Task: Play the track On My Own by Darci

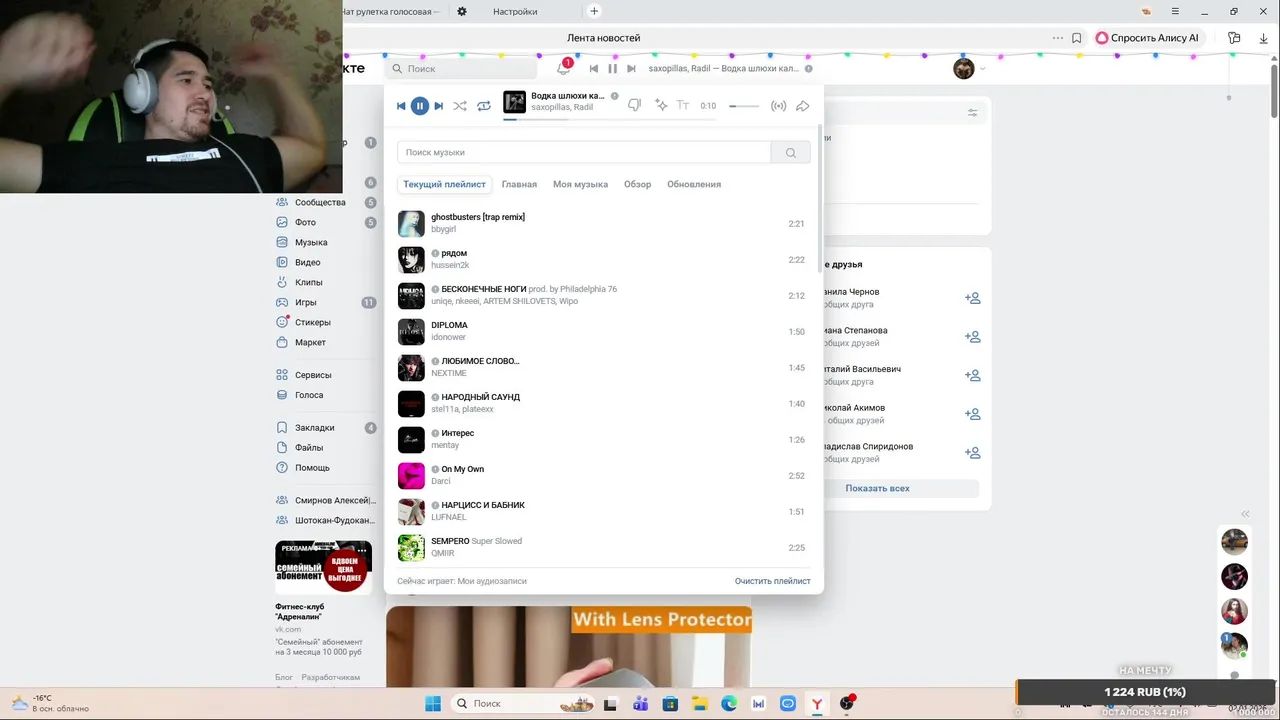Action: [x=604, y=475]
